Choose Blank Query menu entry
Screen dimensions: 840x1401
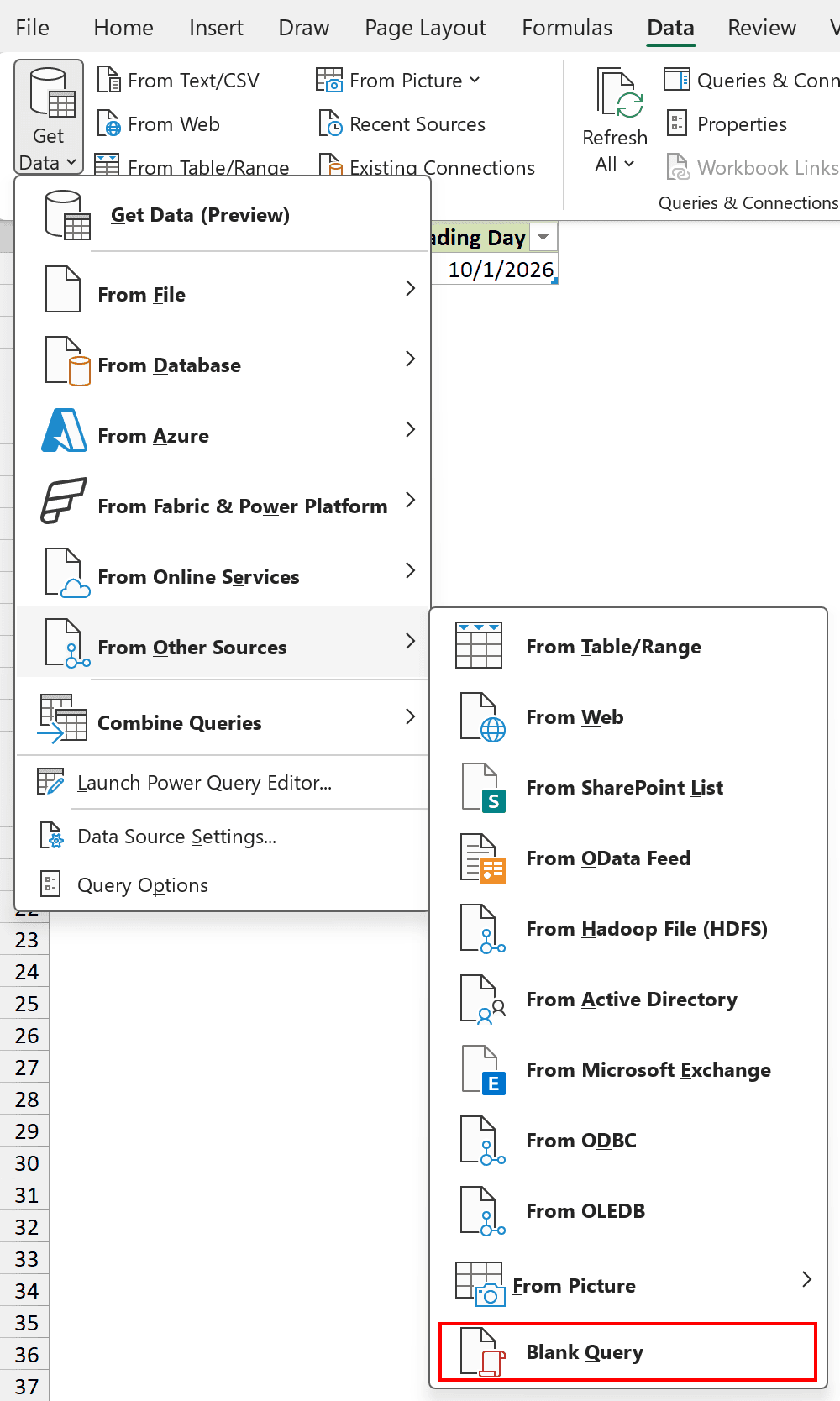pos(628,1352)
